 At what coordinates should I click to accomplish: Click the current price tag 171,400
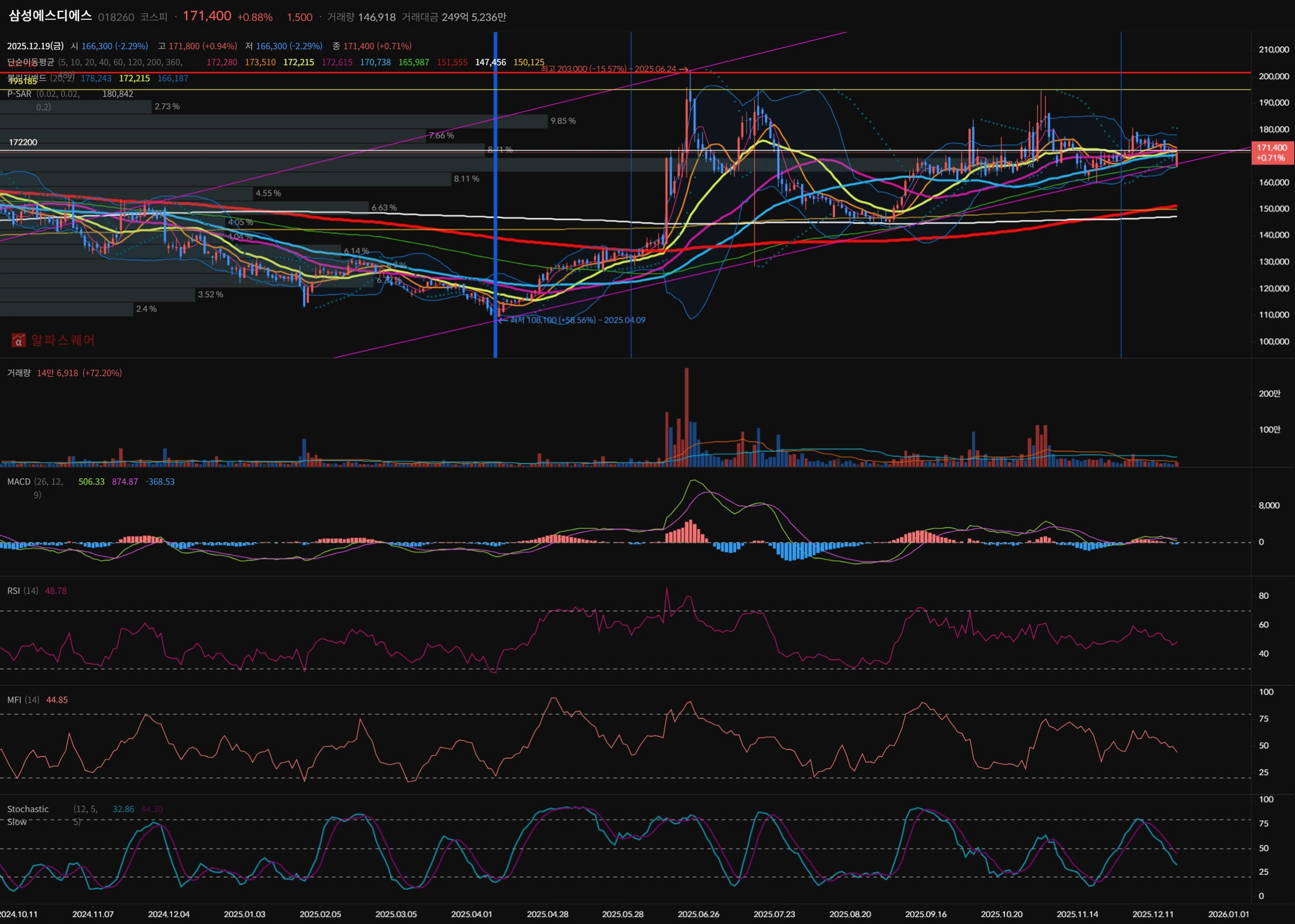(1272, 152)
